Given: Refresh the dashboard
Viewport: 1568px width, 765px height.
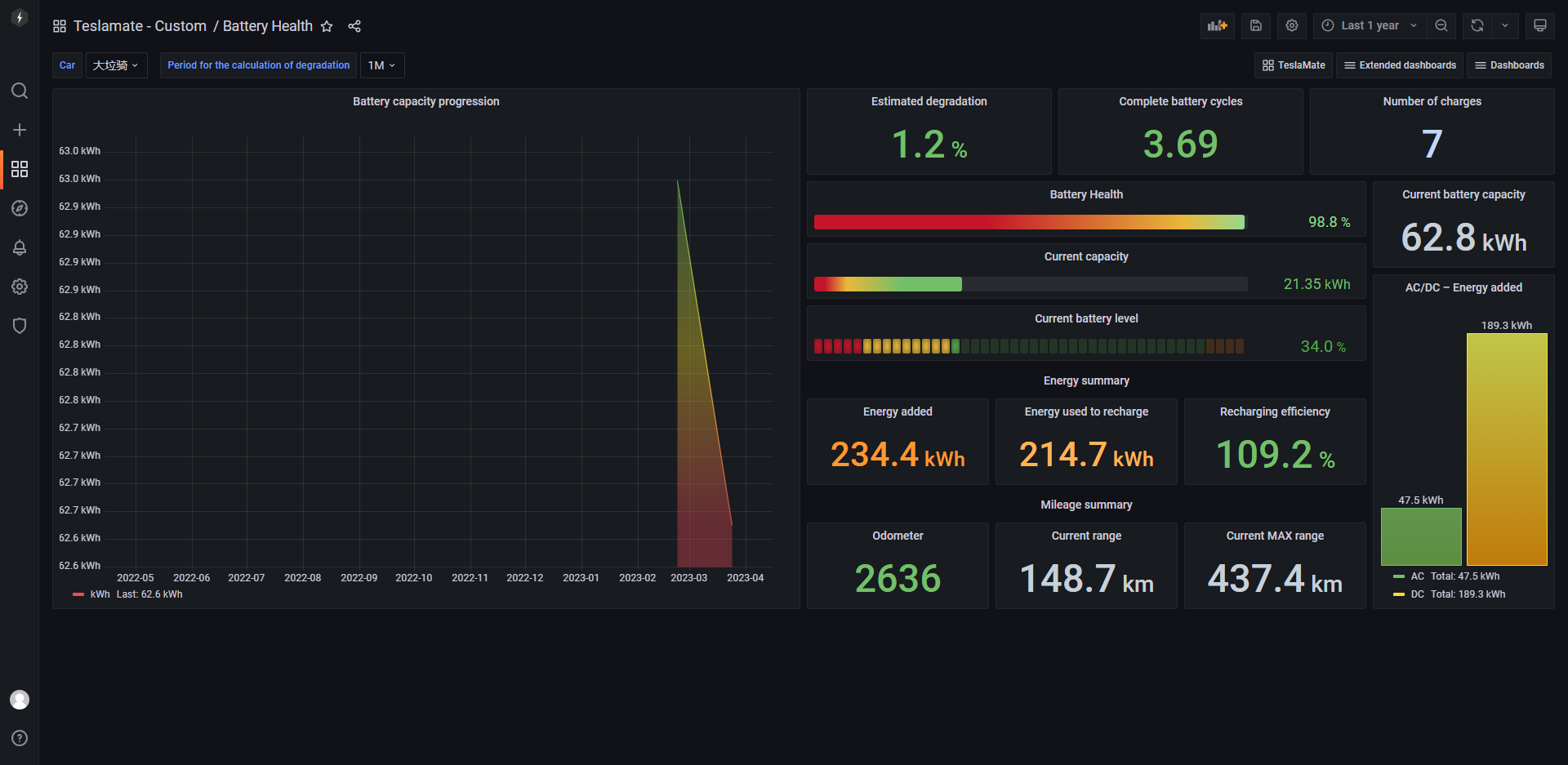Looking at the screenshot, I should pyautogui.click(x=1477, y=26).
